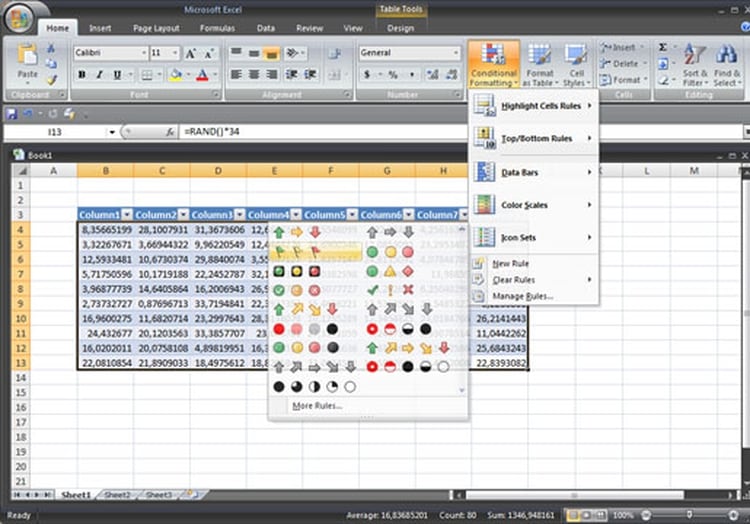The height and width of the screenshot is (524, 750).
Task: Open the Column1 filter dropdown
Action: click(126, 215)
